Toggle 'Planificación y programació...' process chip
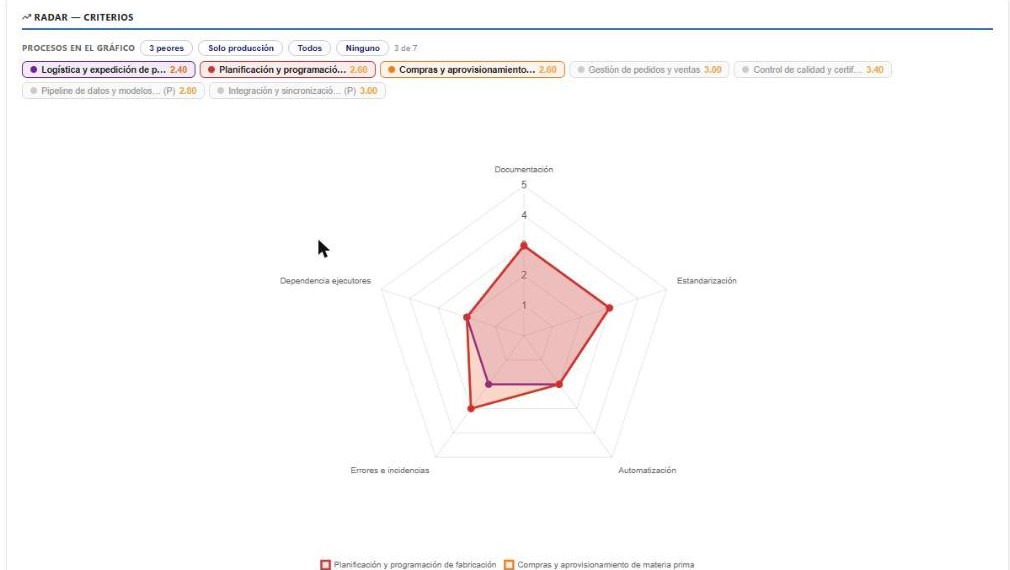1010x570 pixels. point(287,70)
